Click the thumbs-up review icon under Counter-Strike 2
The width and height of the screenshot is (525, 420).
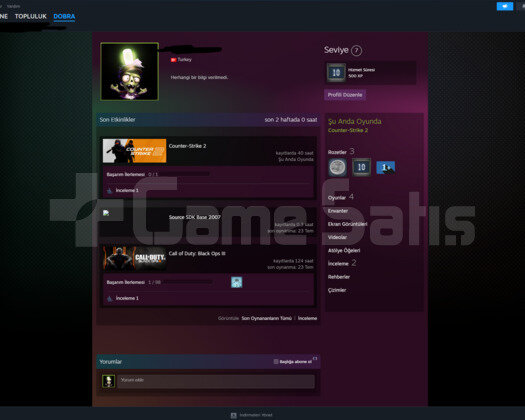(109, 190)
